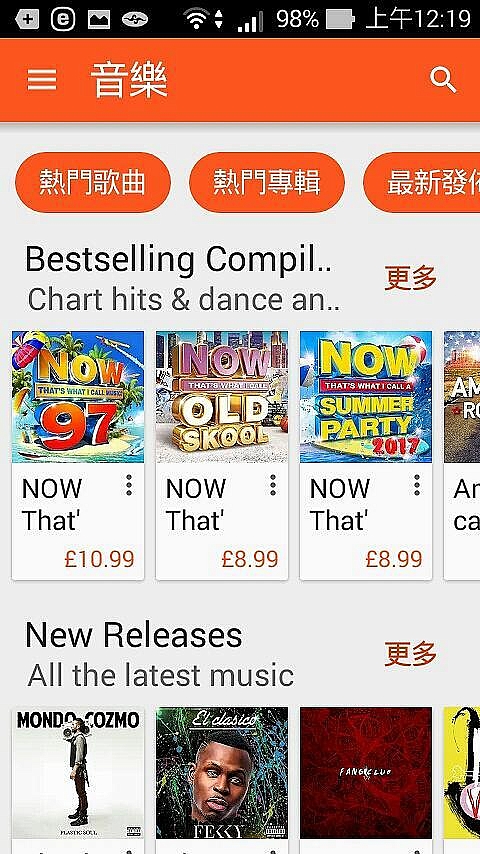The image size is (480, 854).
Task: Show 更多 for New Releases
Action: [411, 654]
